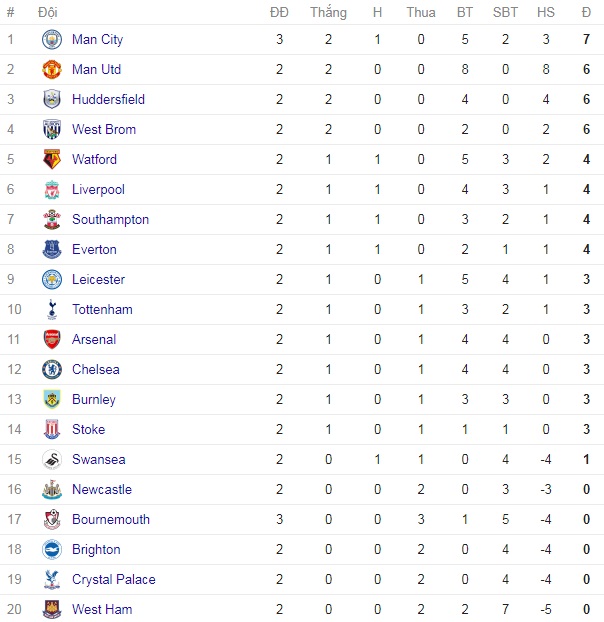Image resolution: width=604 pixels, height=622 pixels.
Task: Click the Crystal Palace club crest
Action: tap(52, 580)
